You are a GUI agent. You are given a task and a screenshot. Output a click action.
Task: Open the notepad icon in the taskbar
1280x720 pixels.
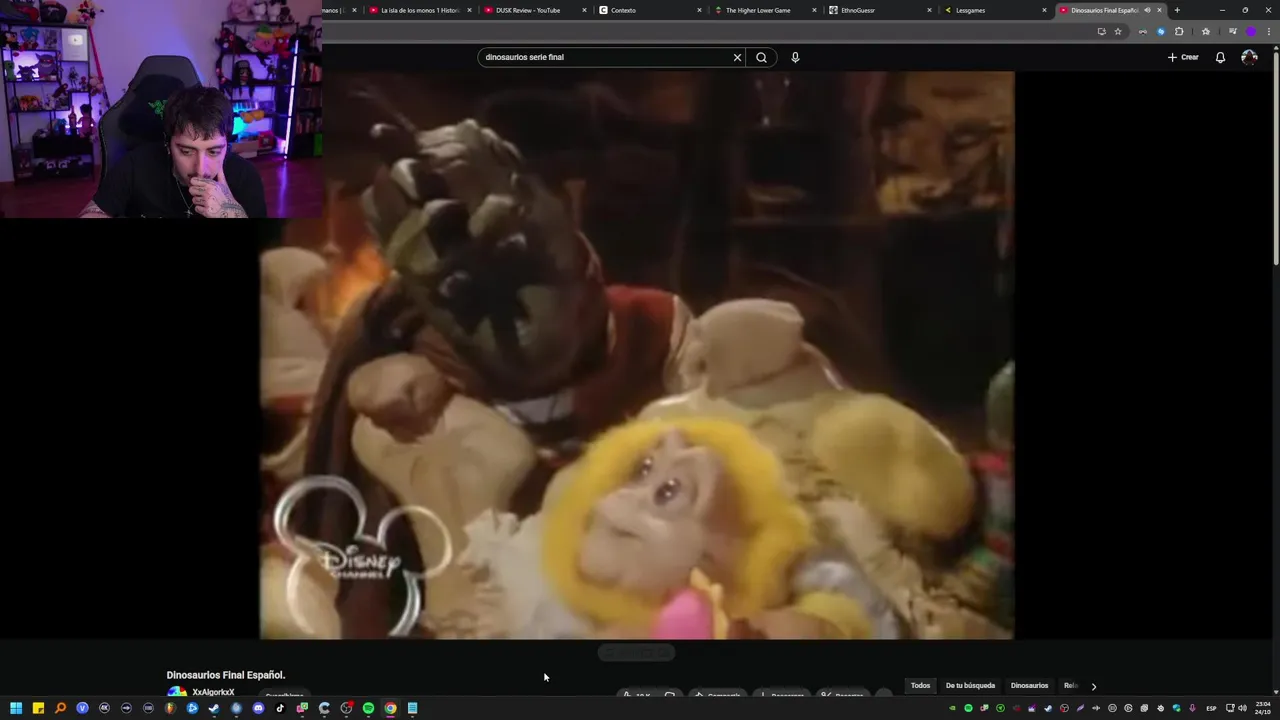point(412,708)
